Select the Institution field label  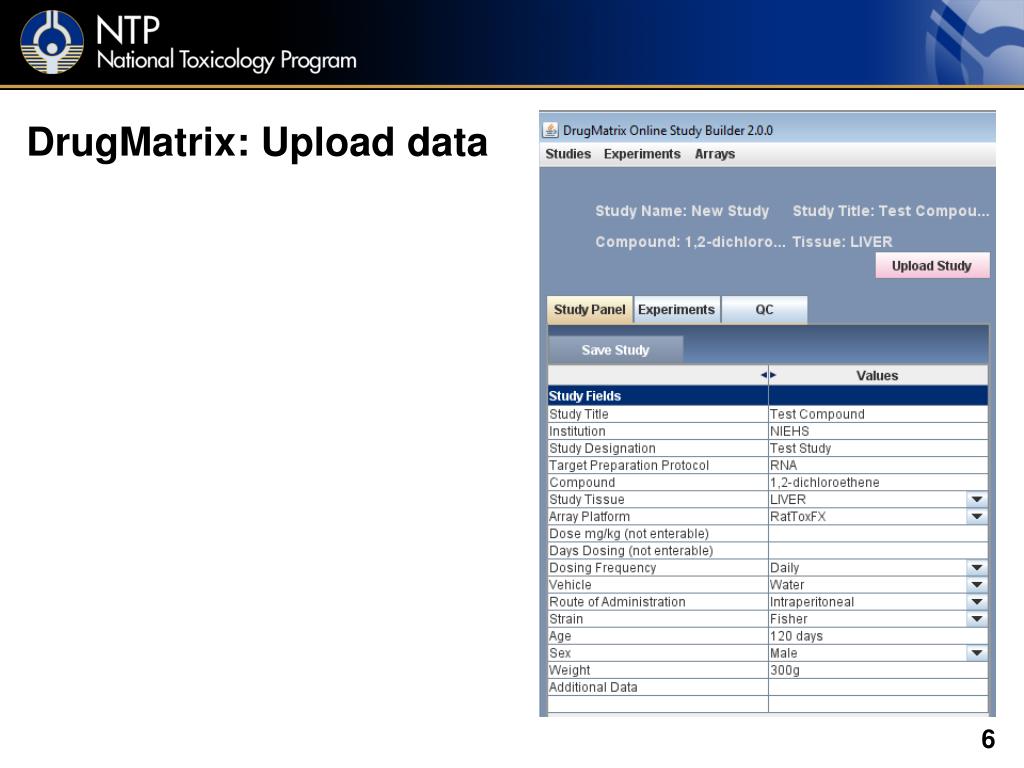(577, 431)
